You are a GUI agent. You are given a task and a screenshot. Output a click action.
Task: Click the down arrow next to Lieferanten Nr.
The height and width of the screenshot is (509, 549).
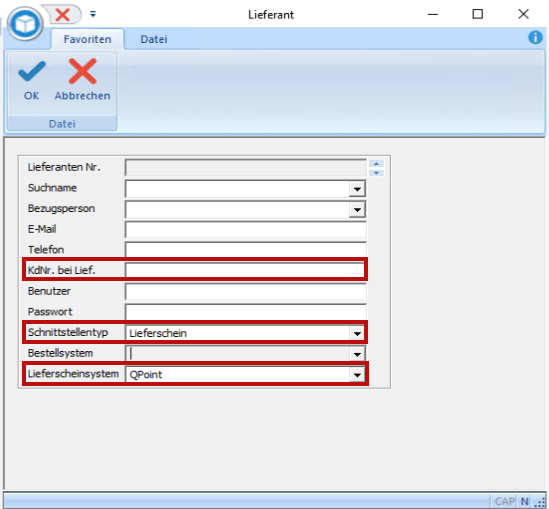[376, 173]
